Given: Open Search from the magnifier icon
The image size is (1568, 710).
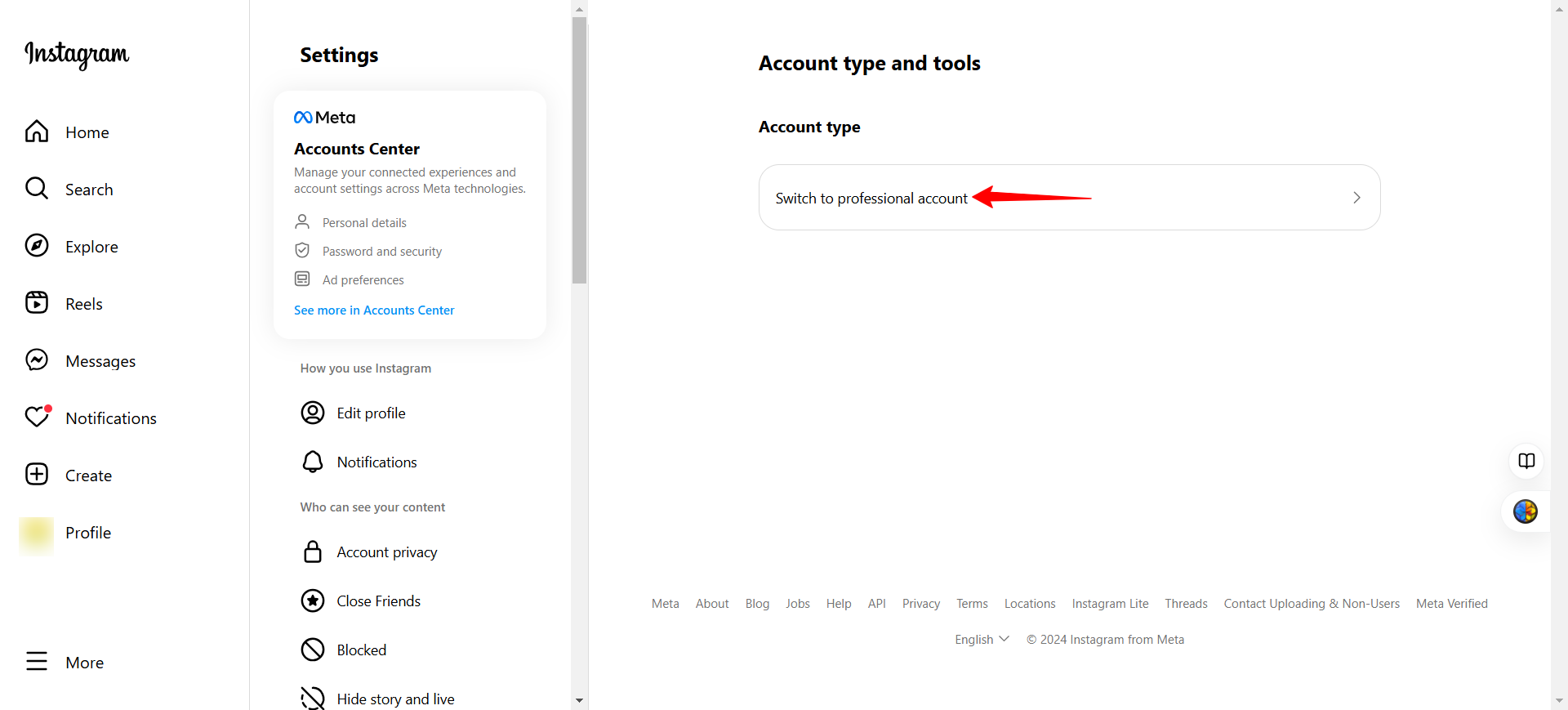Looking at the screenshot, I should pos(37,189).
